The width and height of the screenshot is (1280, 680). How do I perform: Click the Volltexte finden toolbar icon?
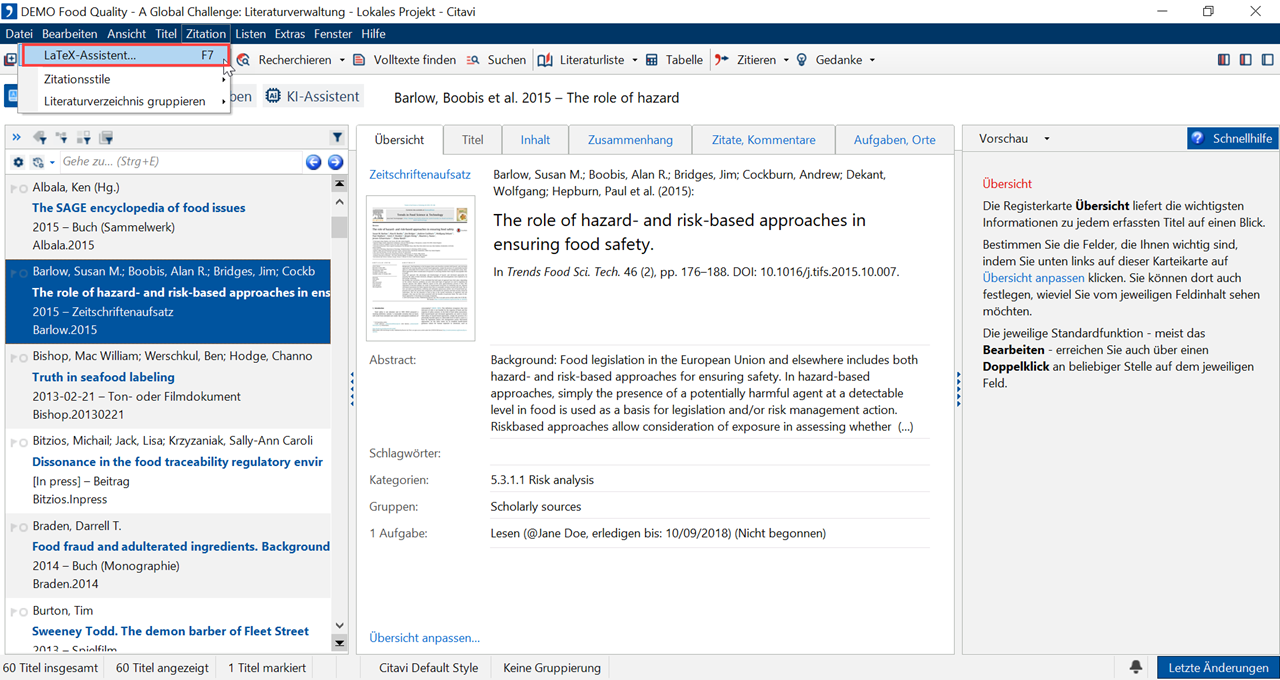coord(359,60)
